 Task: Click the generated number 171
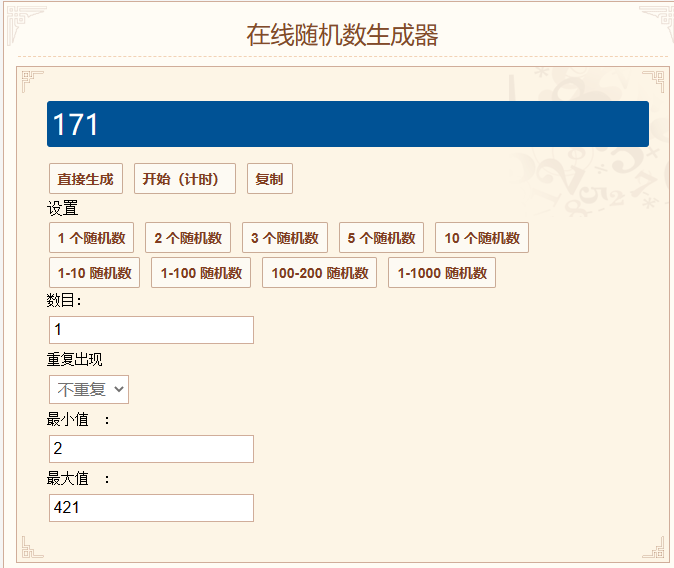(76, 125)
